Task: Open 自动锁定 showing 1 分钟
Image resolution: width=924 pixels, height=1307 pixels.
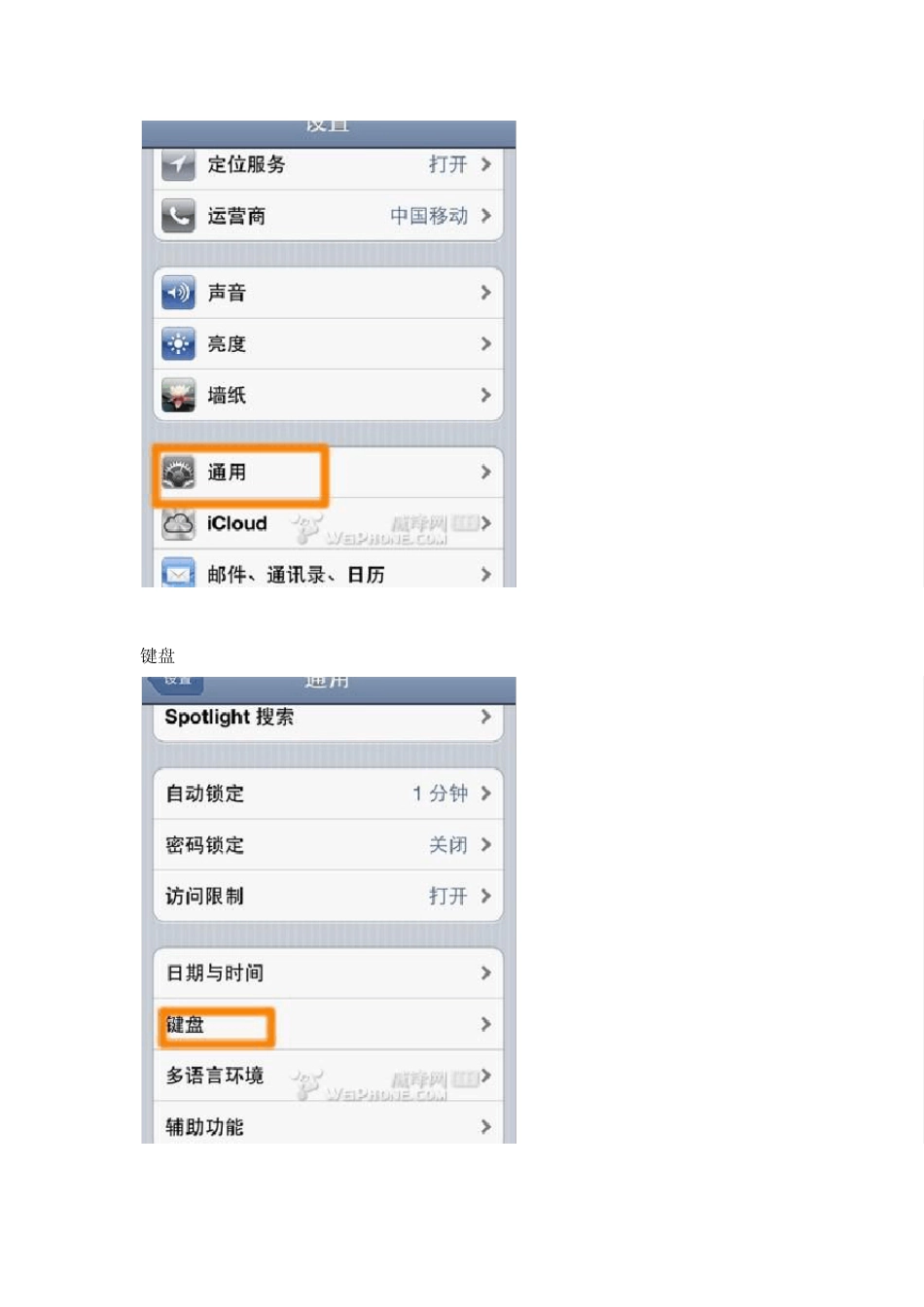Action: [329, 794]
